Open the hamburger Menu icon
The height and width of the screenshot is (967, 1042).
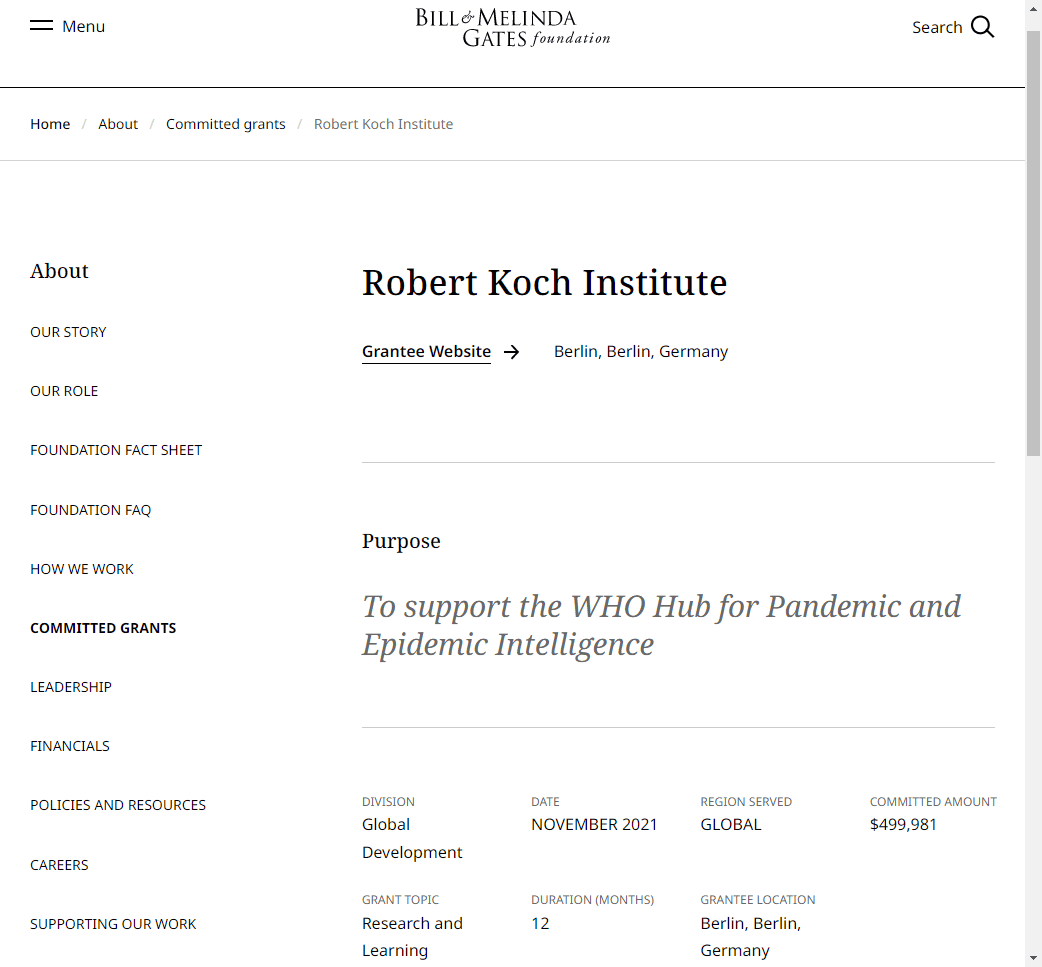[x=41, y=26]
